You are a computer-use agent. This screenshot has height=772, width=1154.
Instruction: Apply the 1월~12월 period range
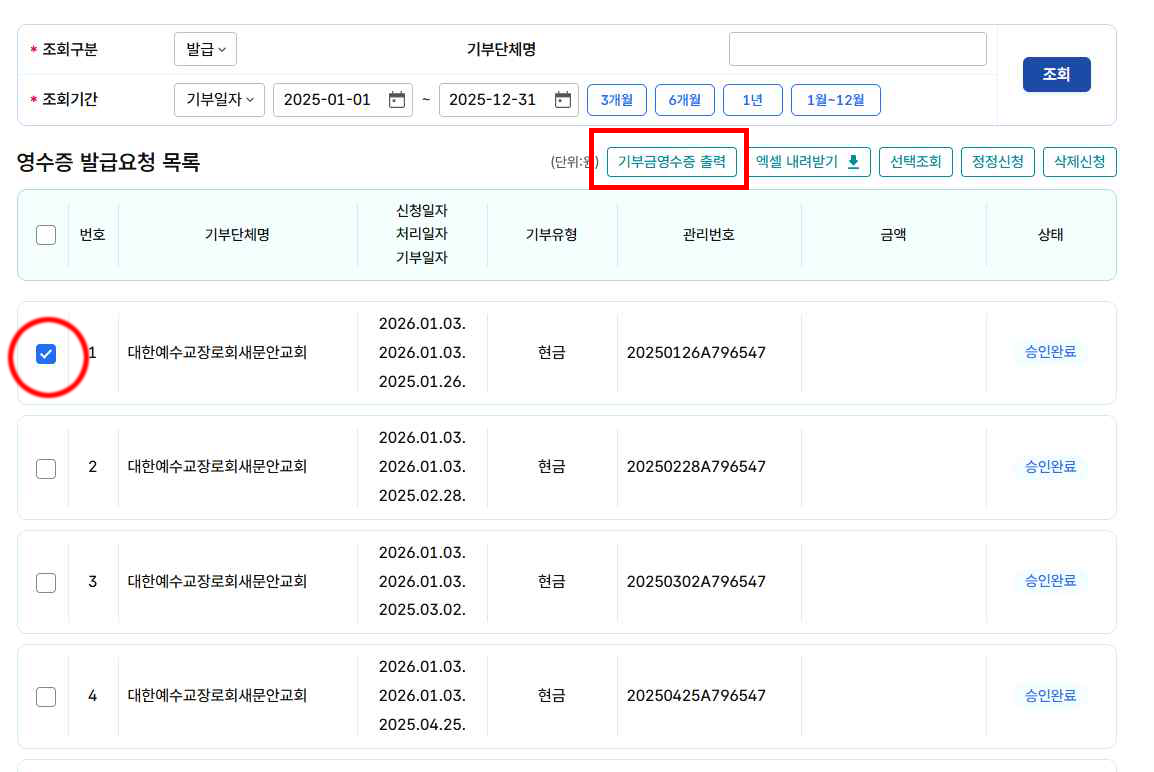[835, 100]
